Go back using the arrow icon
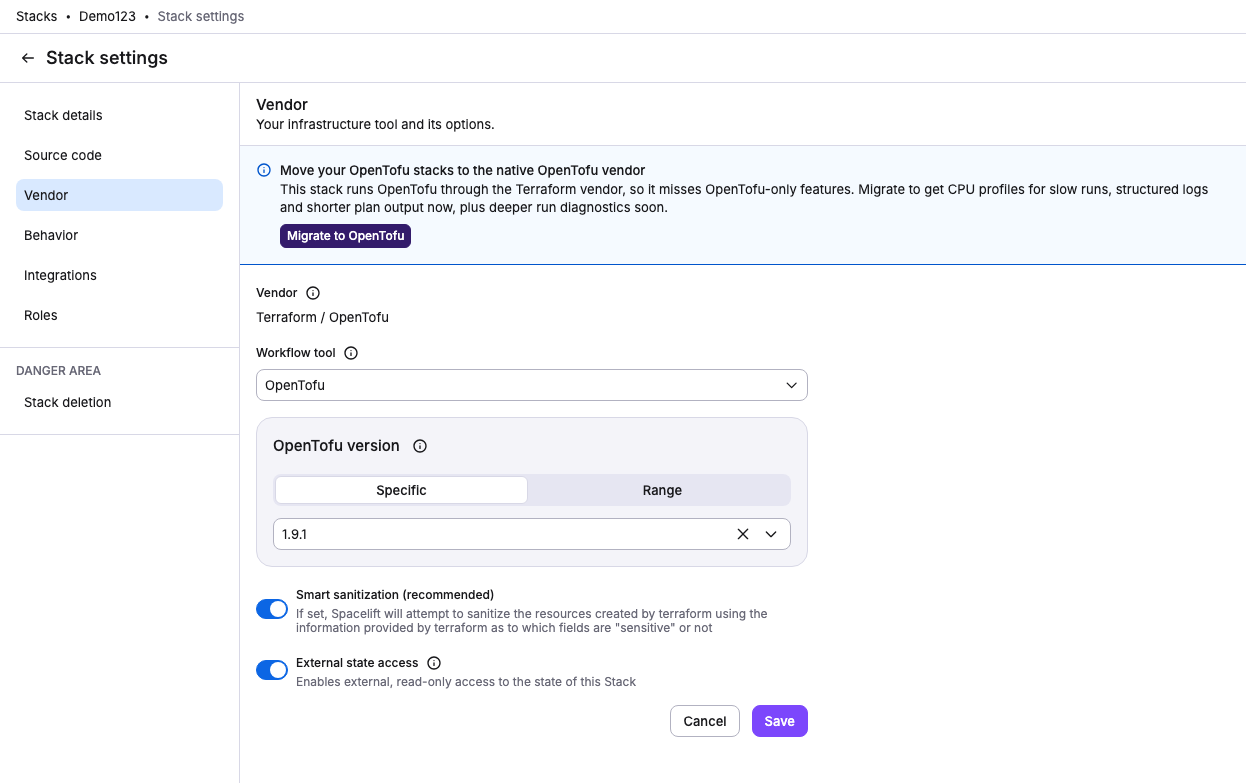The width and height of the screenshot is (1246, 783). click(28, 58)
